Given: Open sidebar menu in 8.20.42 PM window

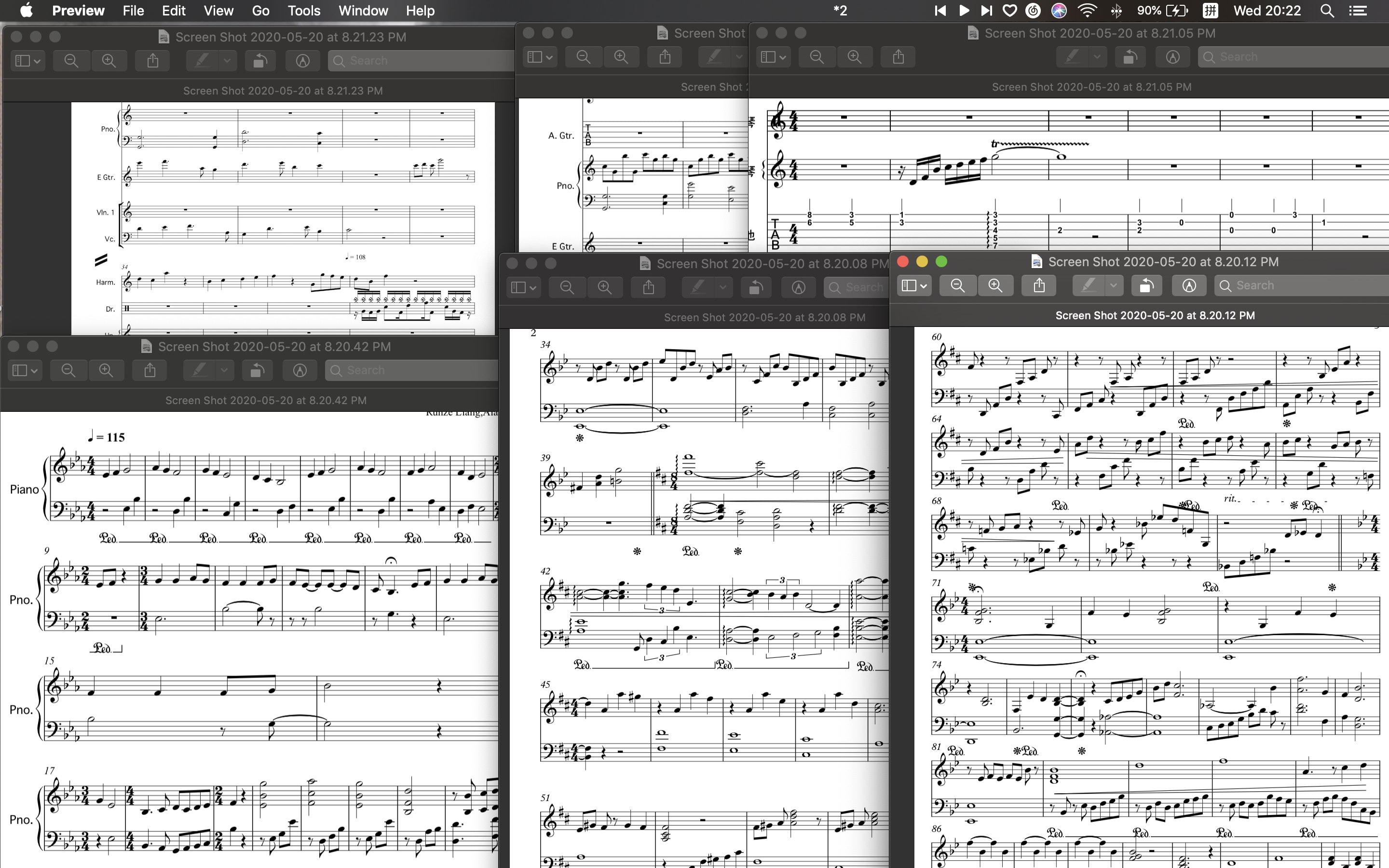Looking at the screenshot, I should (25, 370).
